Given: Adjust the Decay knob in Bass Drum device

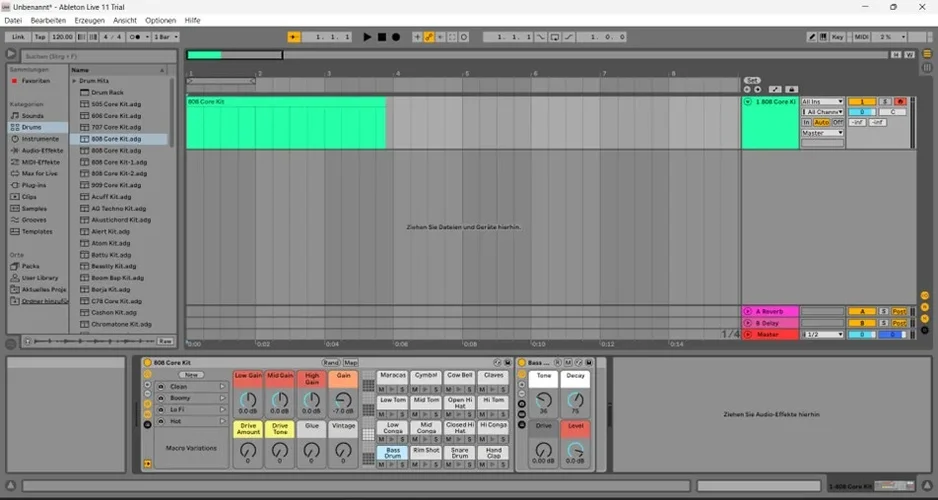Looking at the screenshot, I should click(575, 400).
